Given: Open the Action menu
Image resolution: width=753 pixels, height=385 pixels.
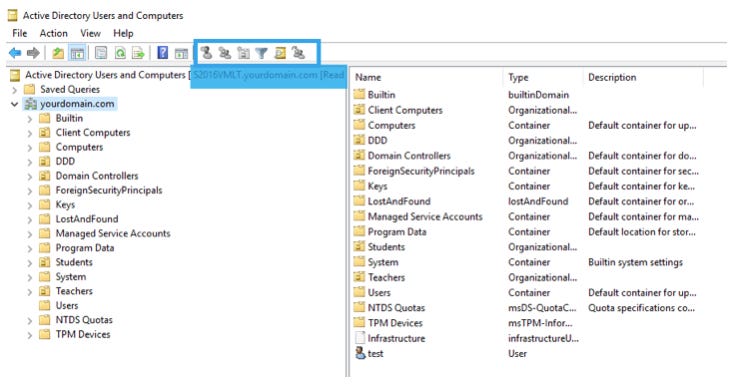Looking at the screenshot, I should tap(53, 33).
